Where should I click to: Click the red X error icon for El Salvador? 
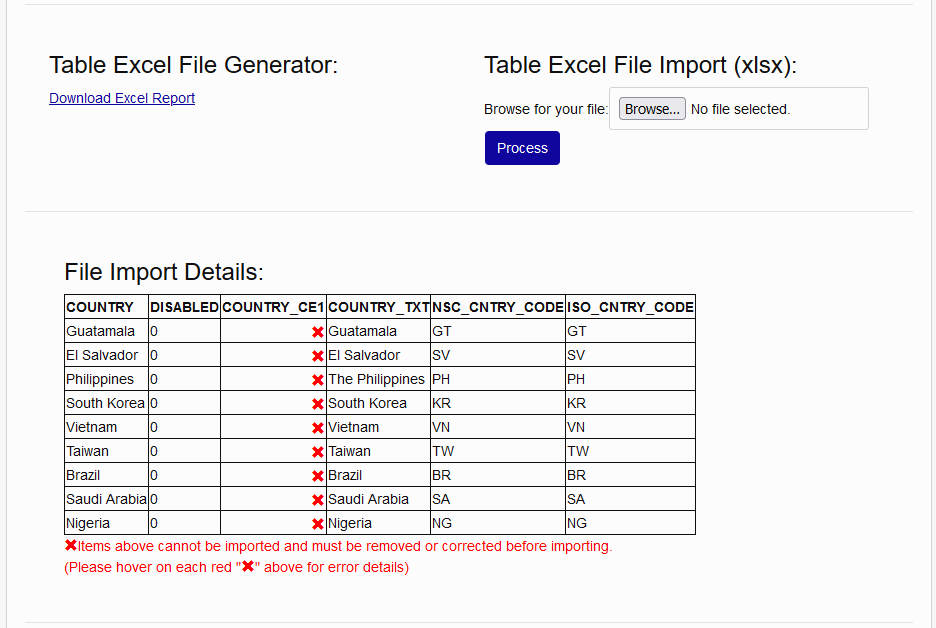tap(317, 354)
